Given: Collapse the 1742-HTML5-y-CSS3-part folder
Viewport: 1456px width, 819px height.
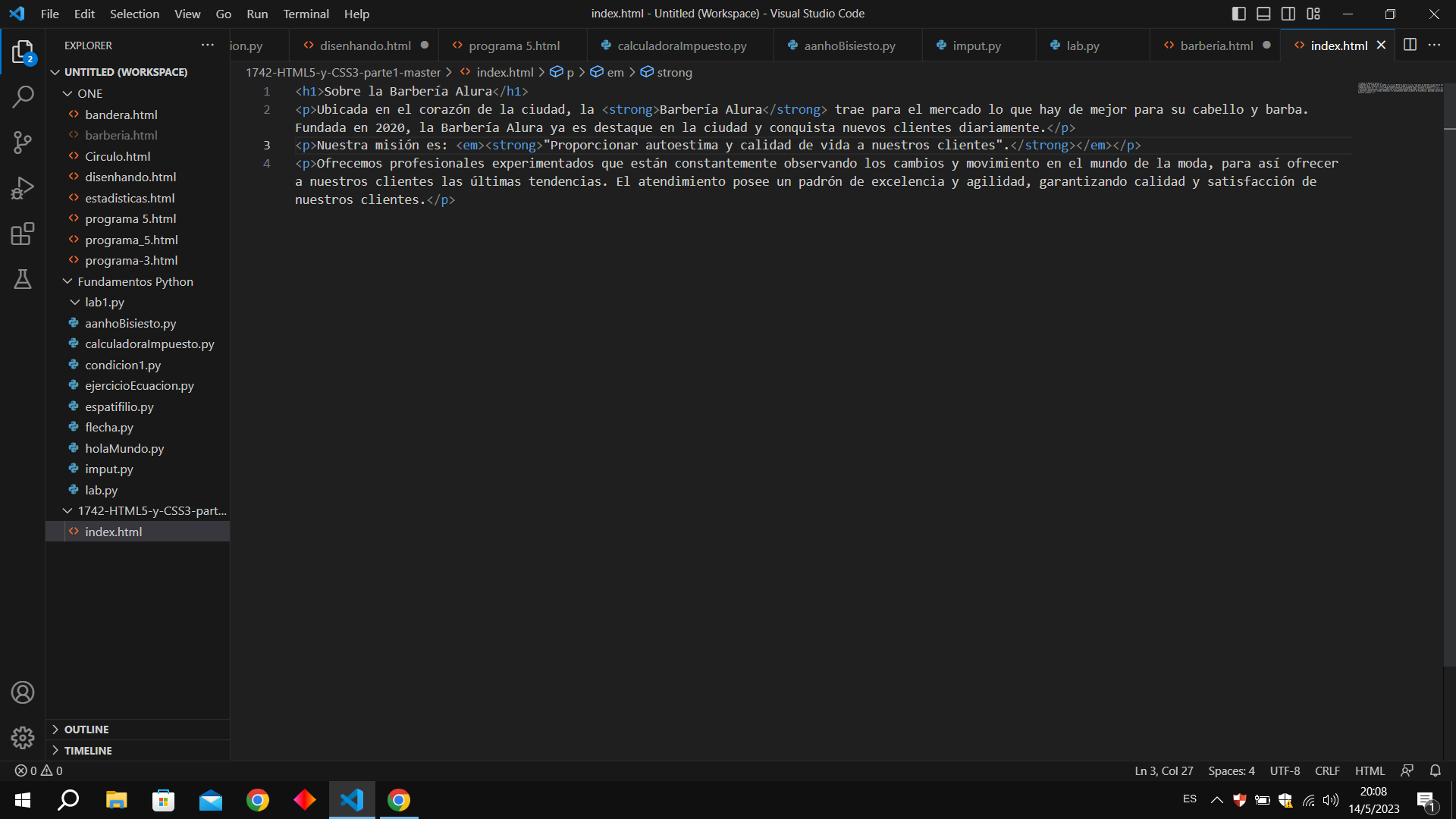Looking at the screenshot, I should click(67, 510).
